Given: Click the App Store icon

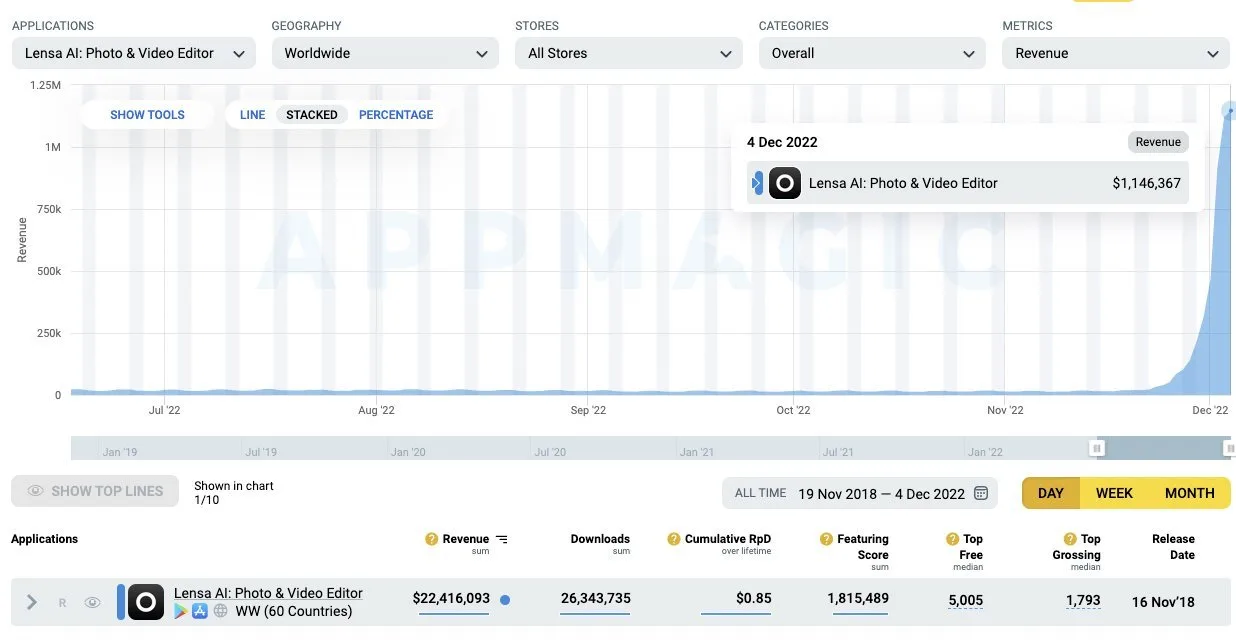Looking at the screenshot, I should pos(200,611).
